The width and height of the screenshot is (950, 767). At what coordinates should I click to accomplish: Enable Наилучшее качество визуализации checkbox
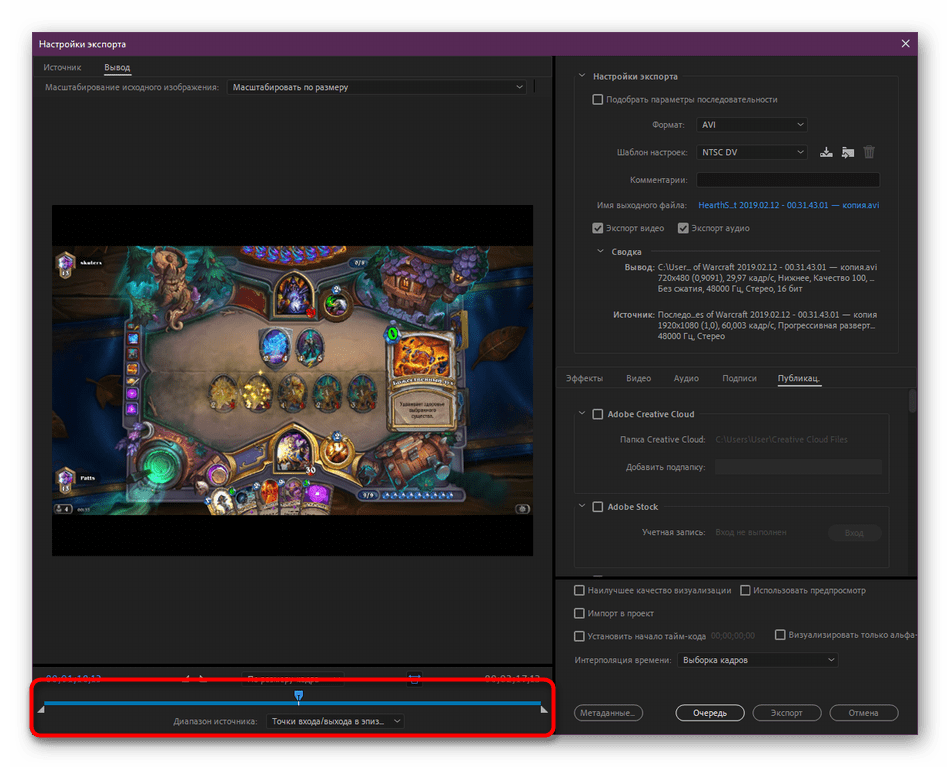[580, 590]
